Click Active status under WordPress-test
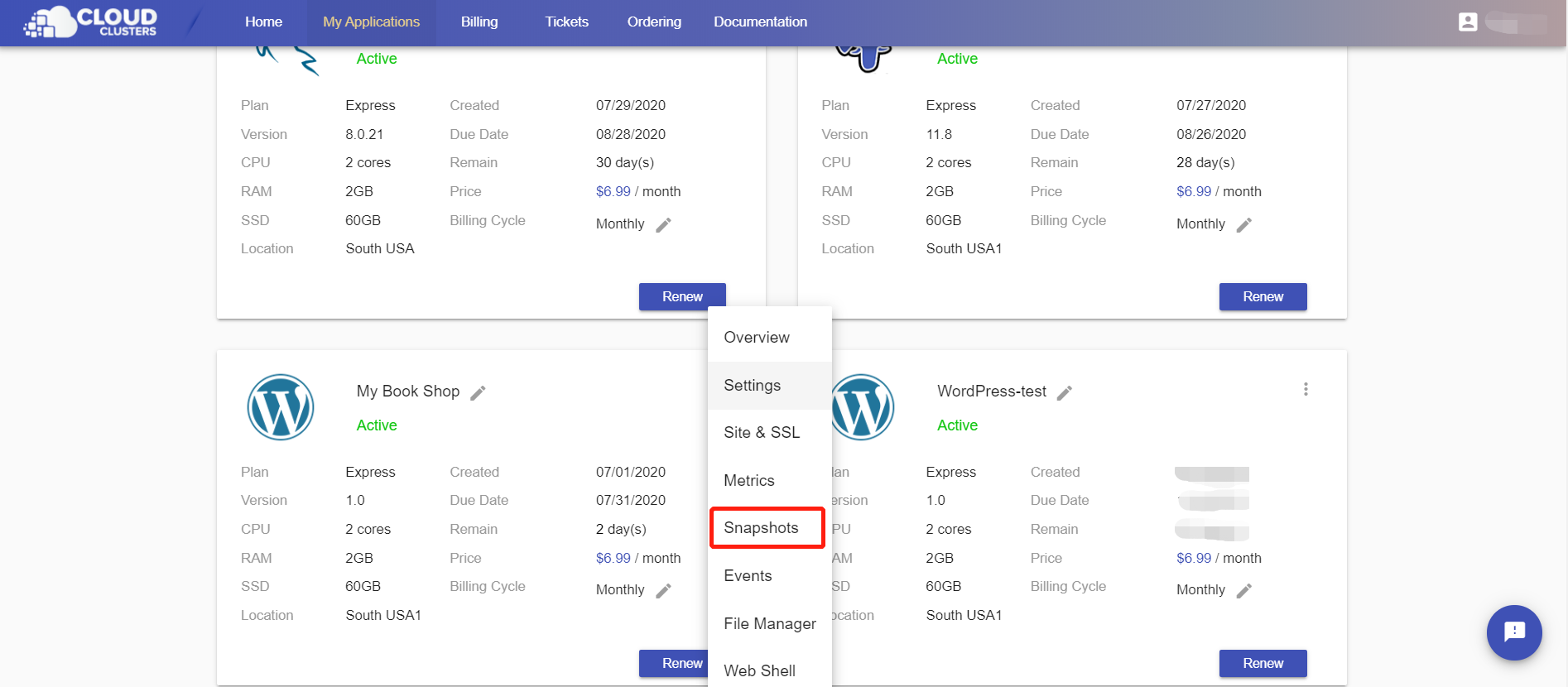Image resolution: width=1568 pixels, height=687 pixels. point(957,425)
